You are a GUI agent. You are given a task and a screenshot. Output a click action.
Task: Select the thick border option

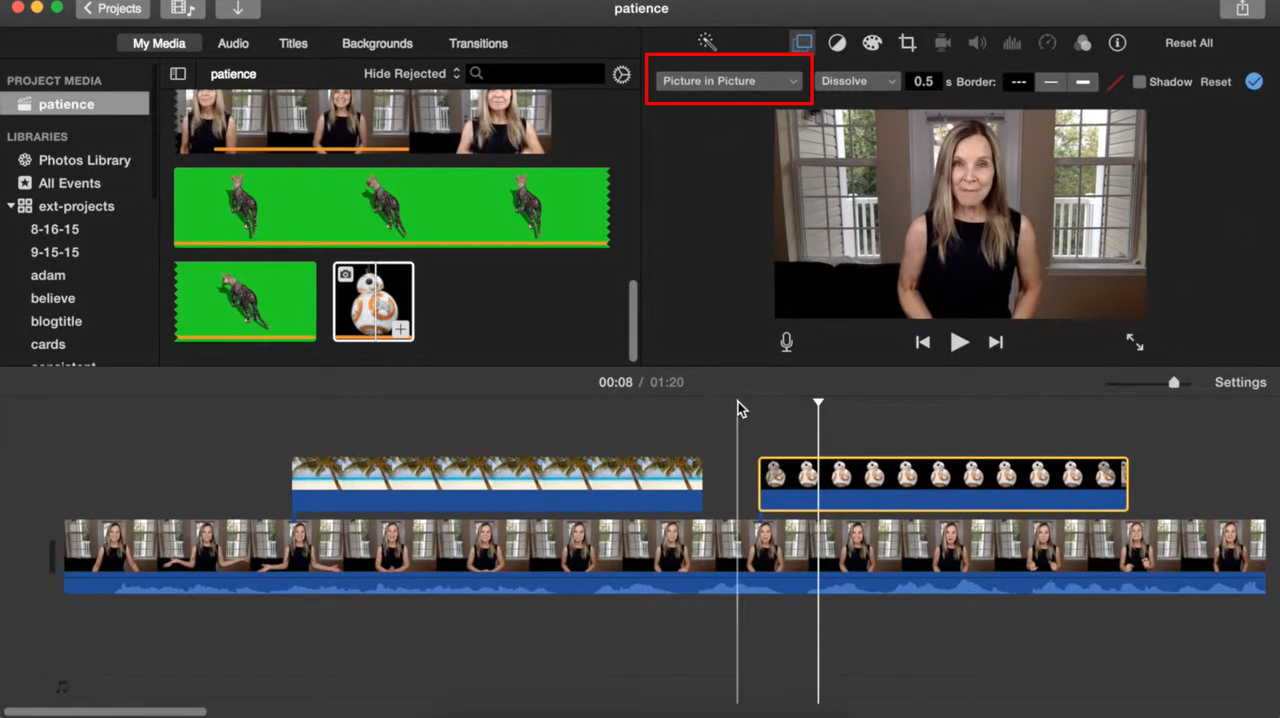[x=1083, y=82]
